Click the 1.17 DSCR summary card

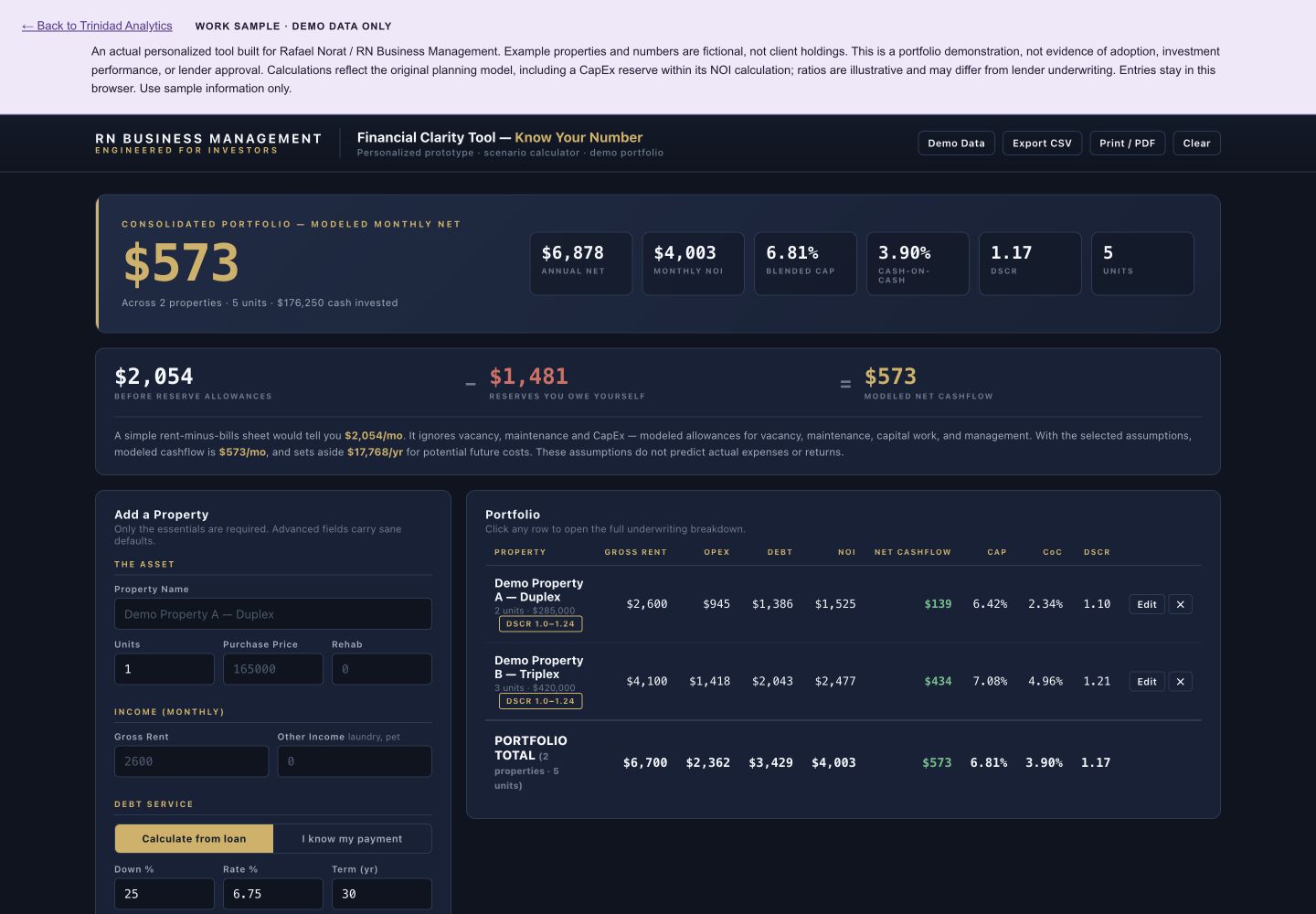coord(1030,263)
